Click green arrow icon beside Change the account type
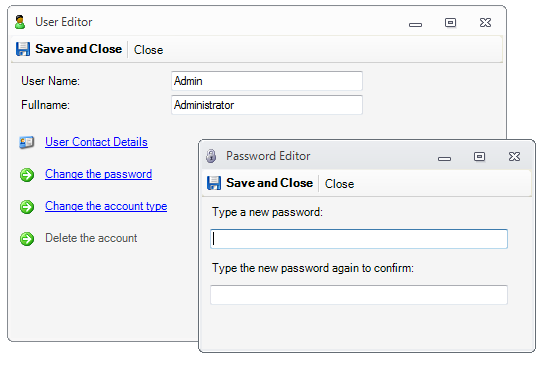 tap(27, 207)
